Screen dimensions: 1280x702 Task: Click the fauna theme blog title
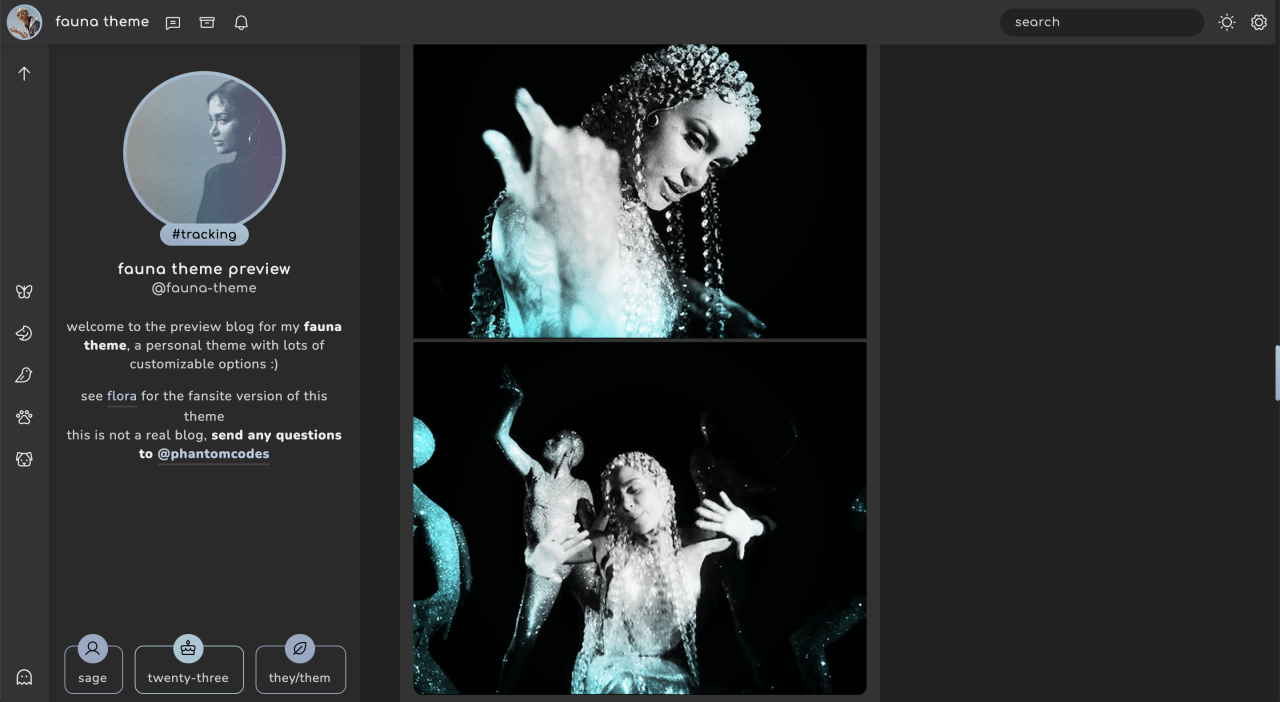[x=102, y=21]
